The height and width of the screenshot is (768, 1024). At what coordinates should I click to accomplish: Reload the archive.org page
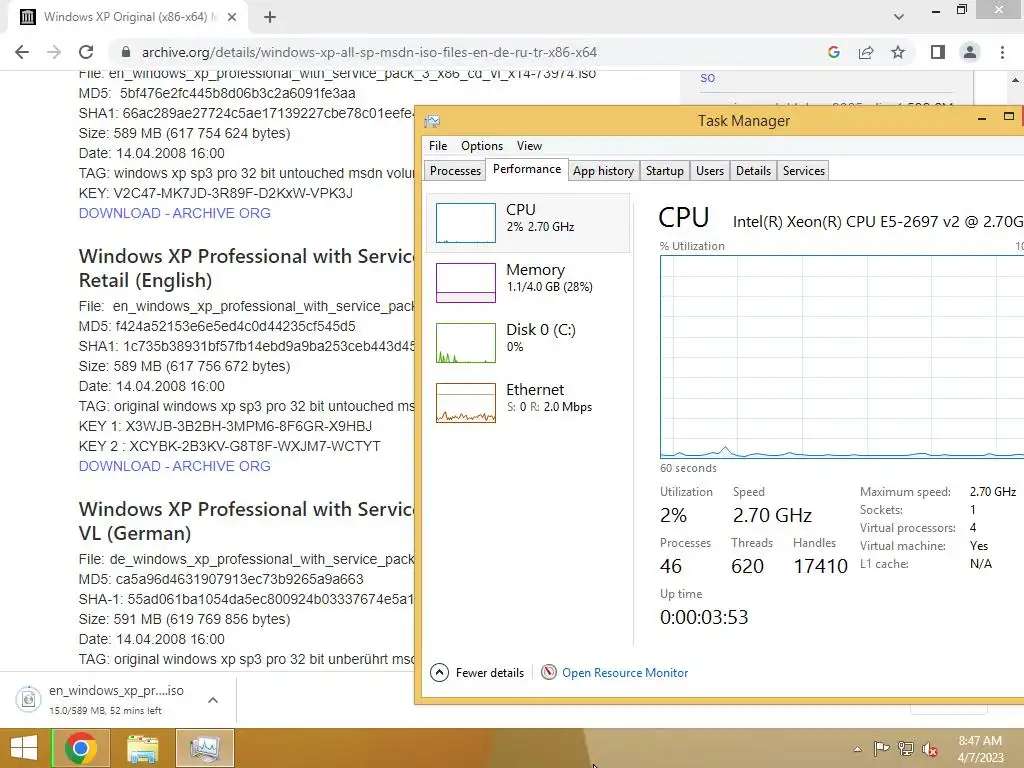(86, 52)
